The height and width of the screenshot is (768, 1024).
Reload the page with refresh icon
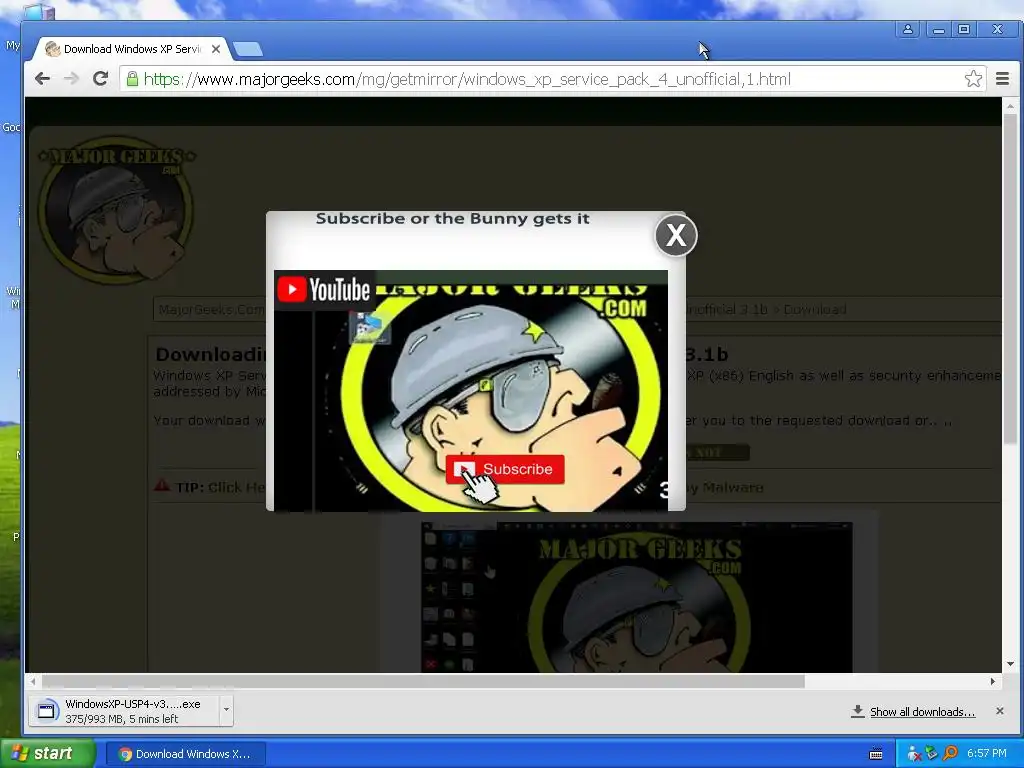tap(101, 79)
